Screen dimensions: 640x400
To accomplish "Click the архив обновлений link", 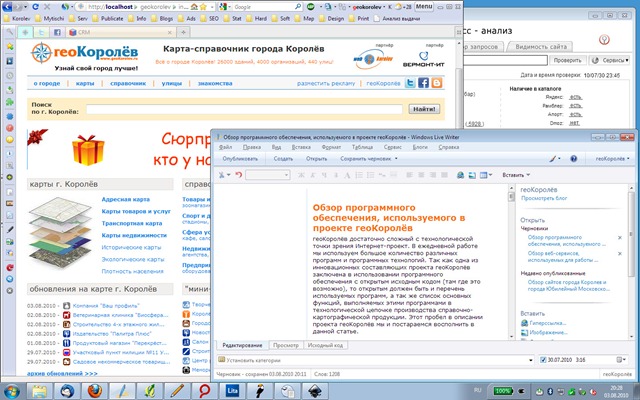I will pyautogui.click(x=62, y=373).
